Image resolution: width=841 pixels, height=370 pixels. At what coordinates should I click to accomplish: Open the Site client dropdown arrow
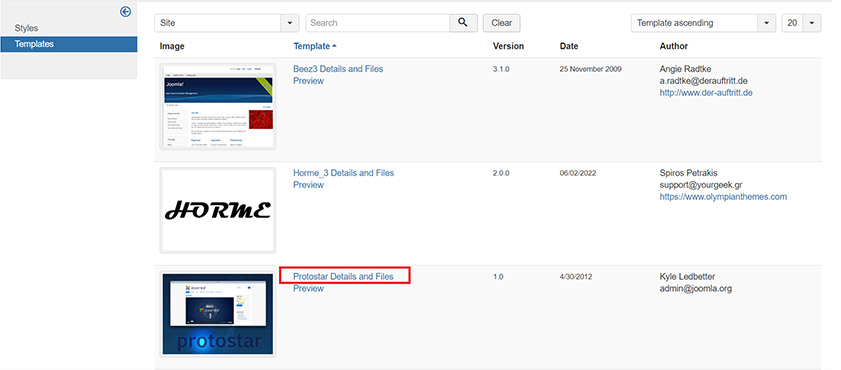[x=290, y=23]
